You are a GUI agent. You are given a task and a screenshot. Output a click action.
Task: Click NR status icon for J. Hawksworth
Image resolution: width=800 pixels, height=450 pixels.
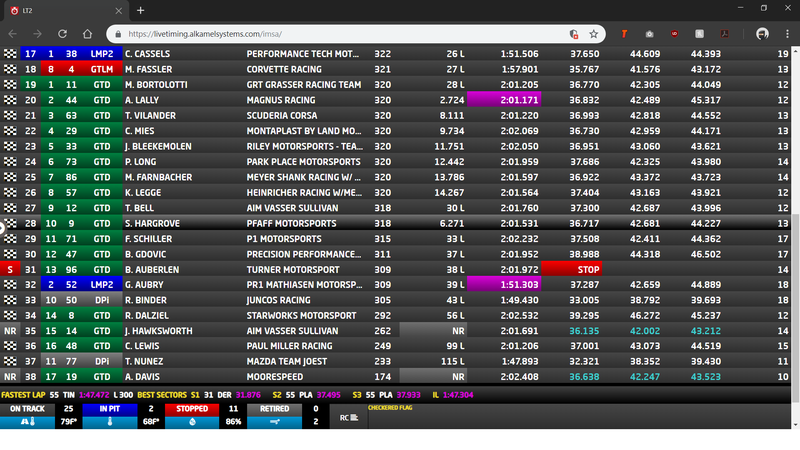(x=10, y=331)
